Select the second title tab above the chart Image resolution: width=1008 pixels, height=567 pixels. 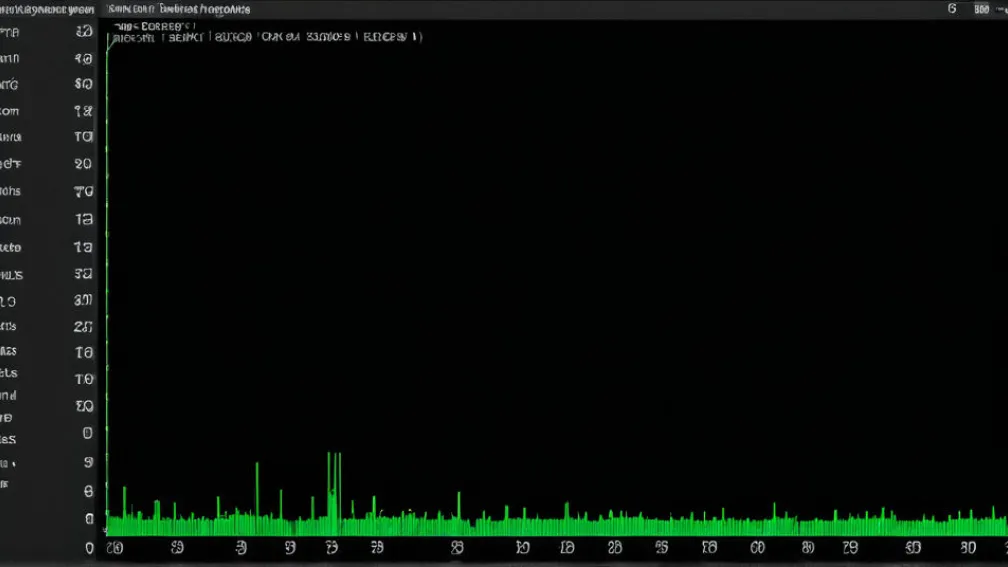[178, 9]
